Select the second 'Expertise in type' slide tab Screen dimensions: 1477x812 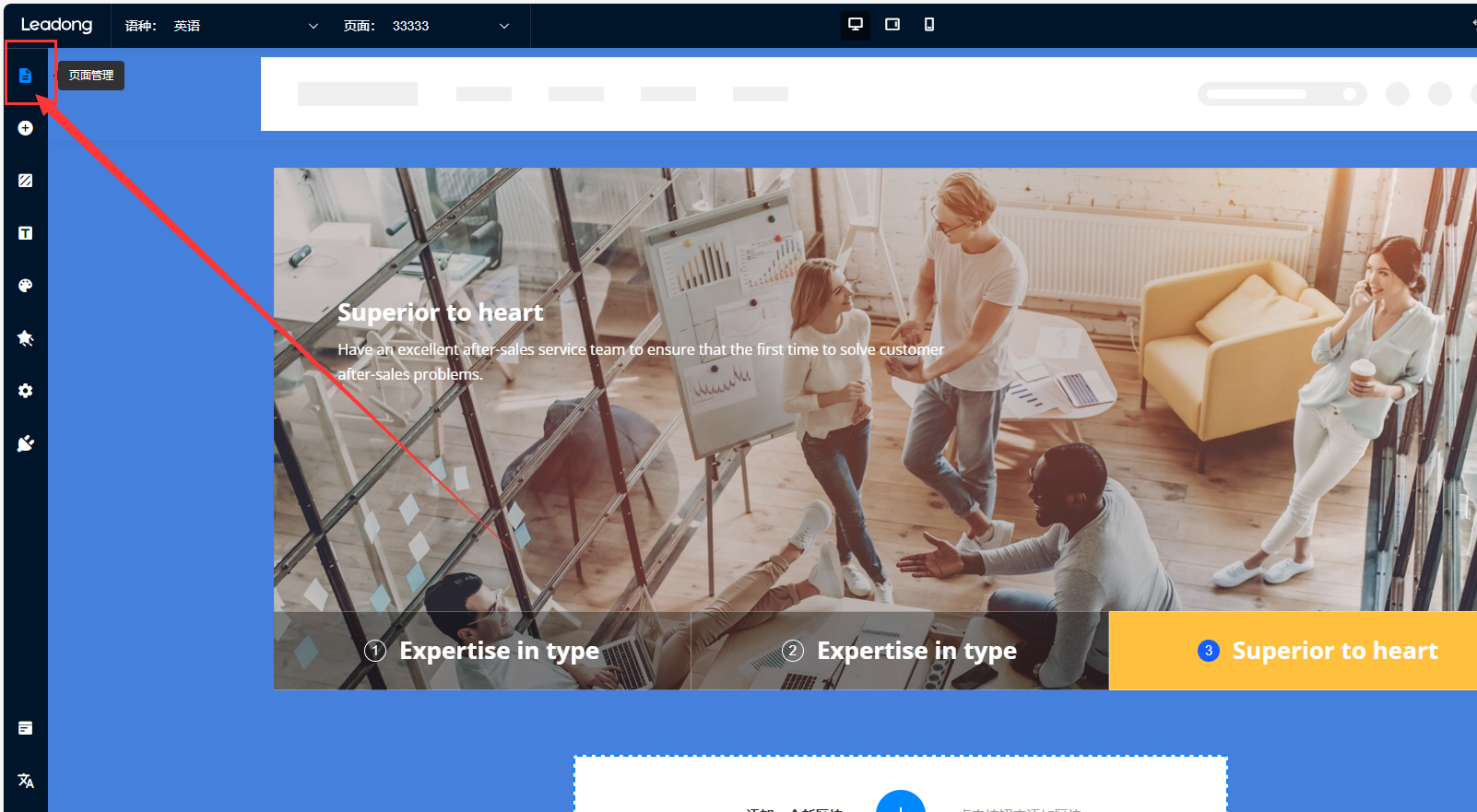click(x=900, y=651)
